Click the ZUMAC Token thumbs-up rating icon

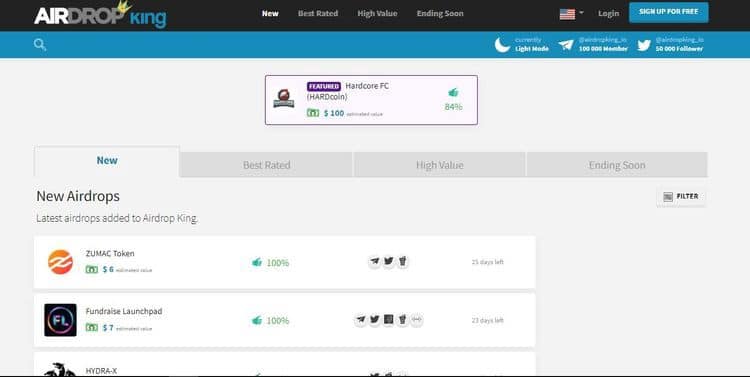[x=257, y=262]
